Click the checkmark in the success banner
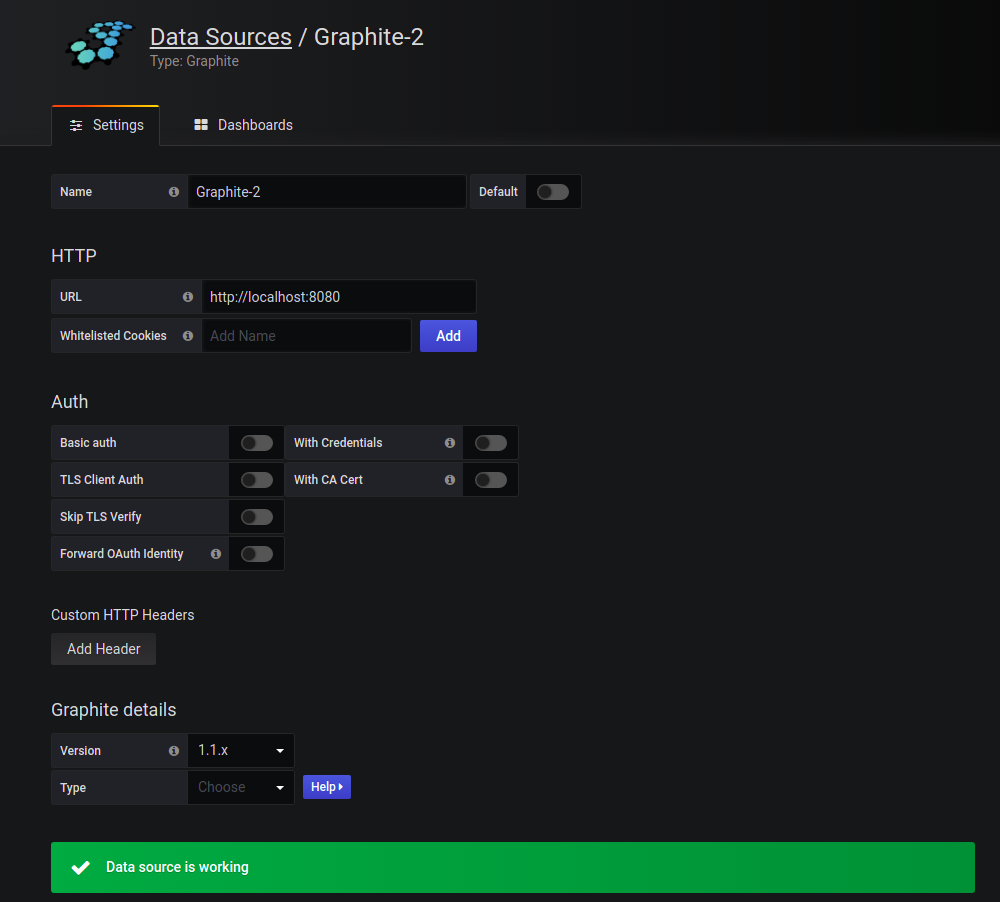 (x=80, y=868)
